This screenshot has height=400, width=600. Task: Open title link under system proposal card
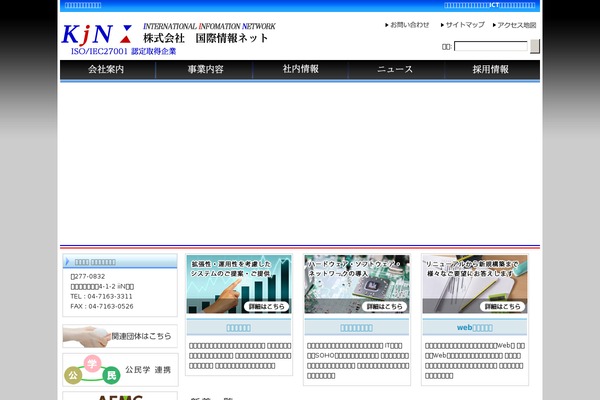point(238,328)
